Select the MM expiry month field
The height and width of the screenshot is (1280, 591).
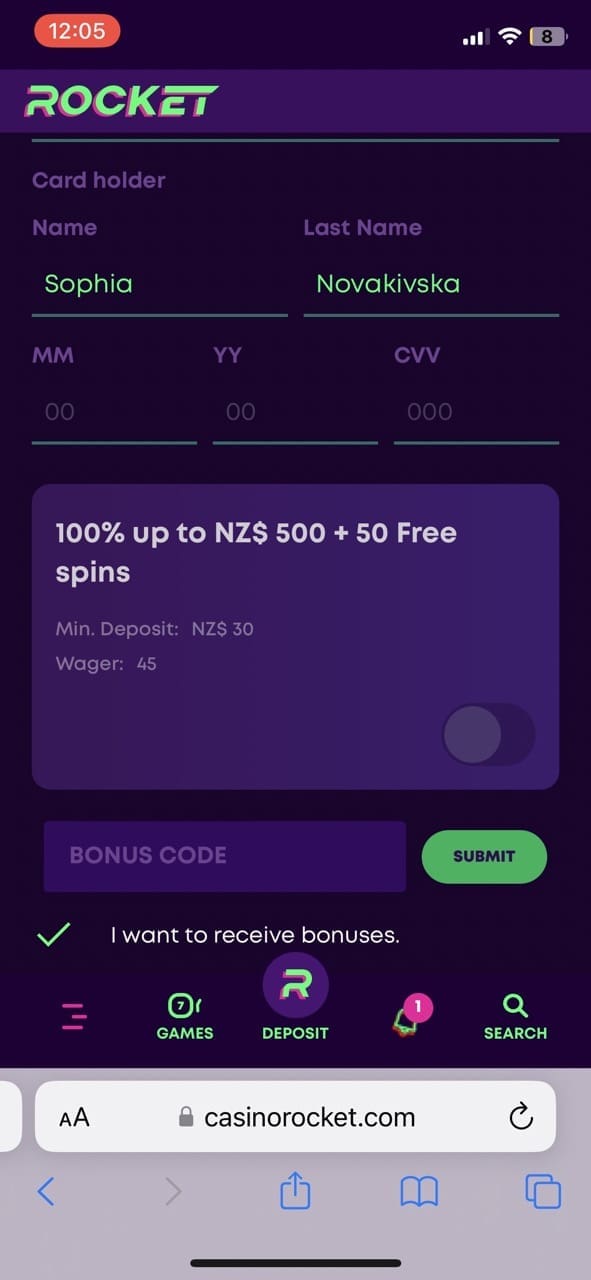pyautogui.click(x=114, y=412)
